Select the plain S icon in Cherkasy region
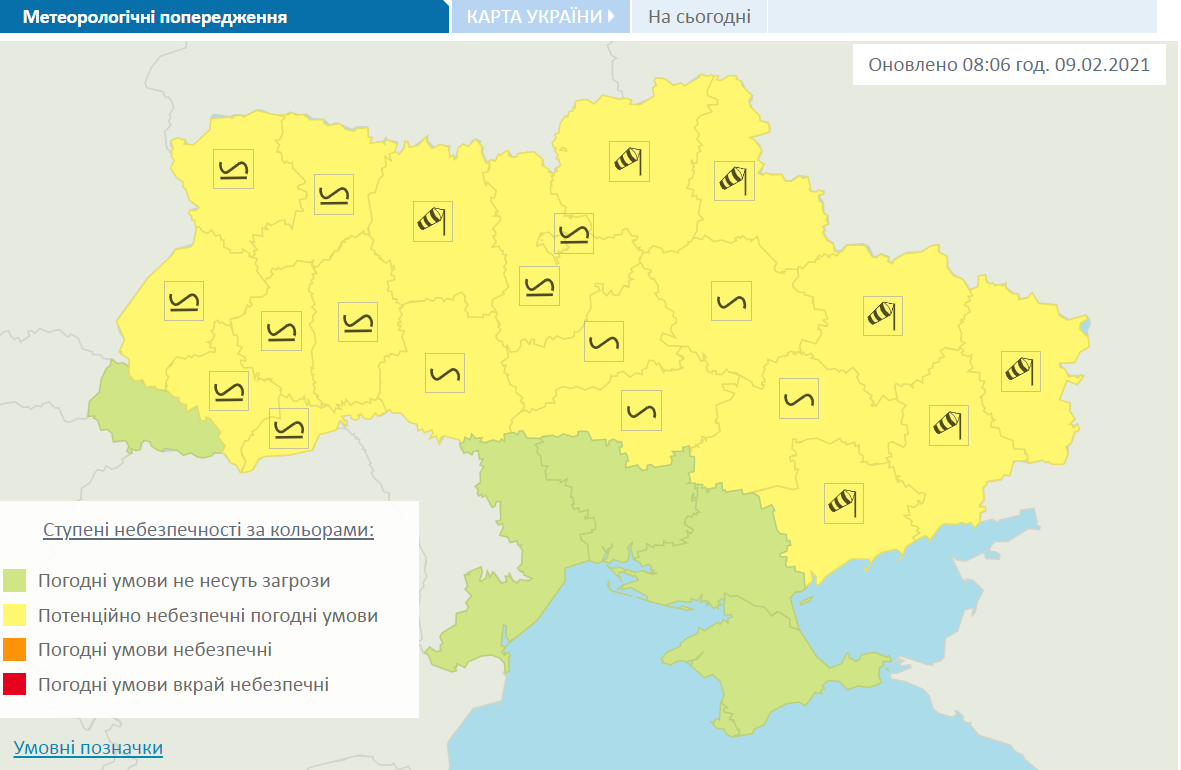The width and height of the screenshot is (1181, 770). tap(604, 342)
